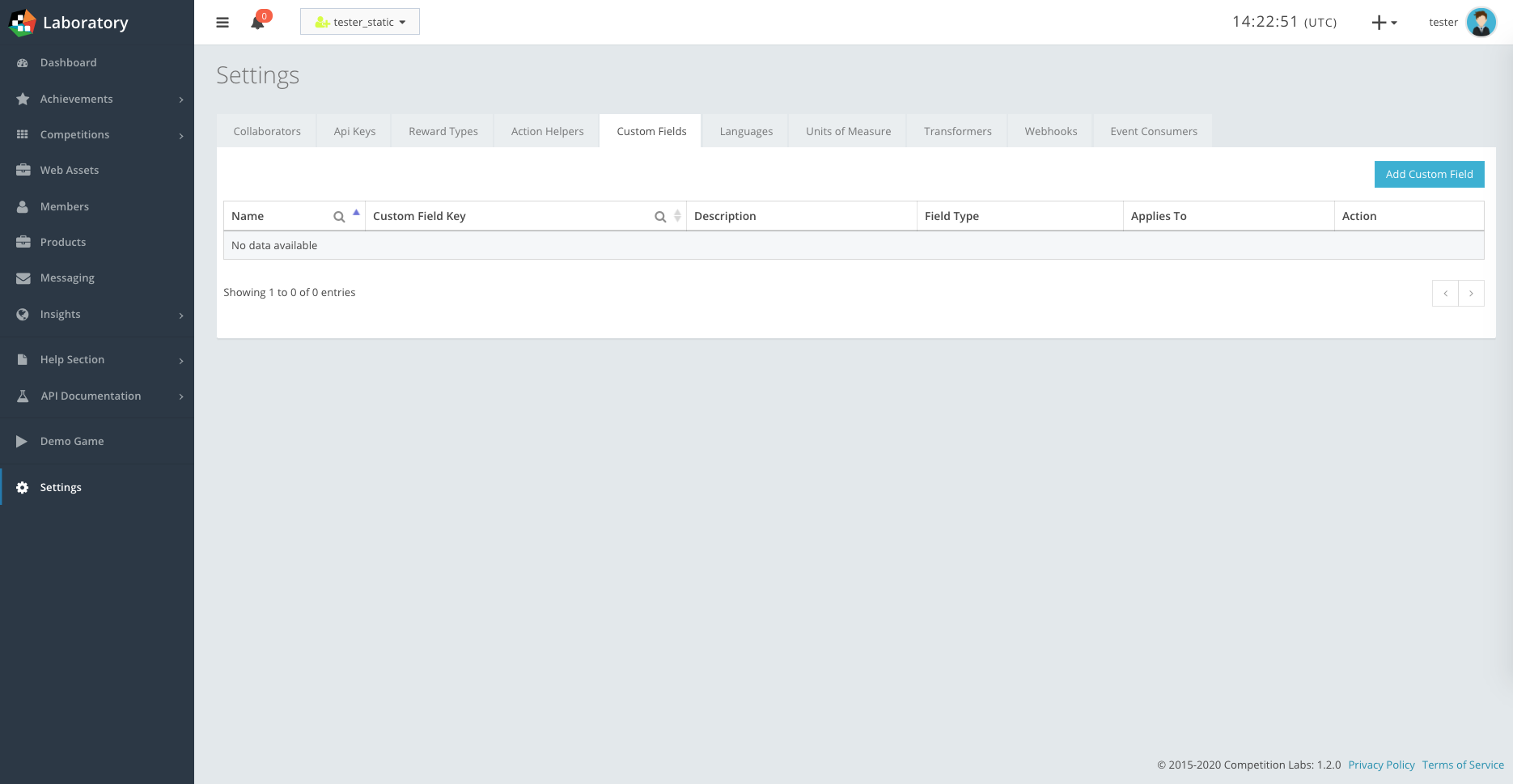
Task: Collapse the sidebar with the hamburger icon
Action: click(x=222, y=22)
